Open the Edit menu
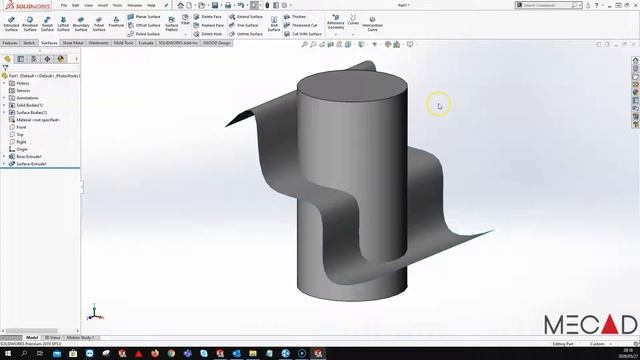Viewport: 640px width, 360px height. (x=76, y=5)
